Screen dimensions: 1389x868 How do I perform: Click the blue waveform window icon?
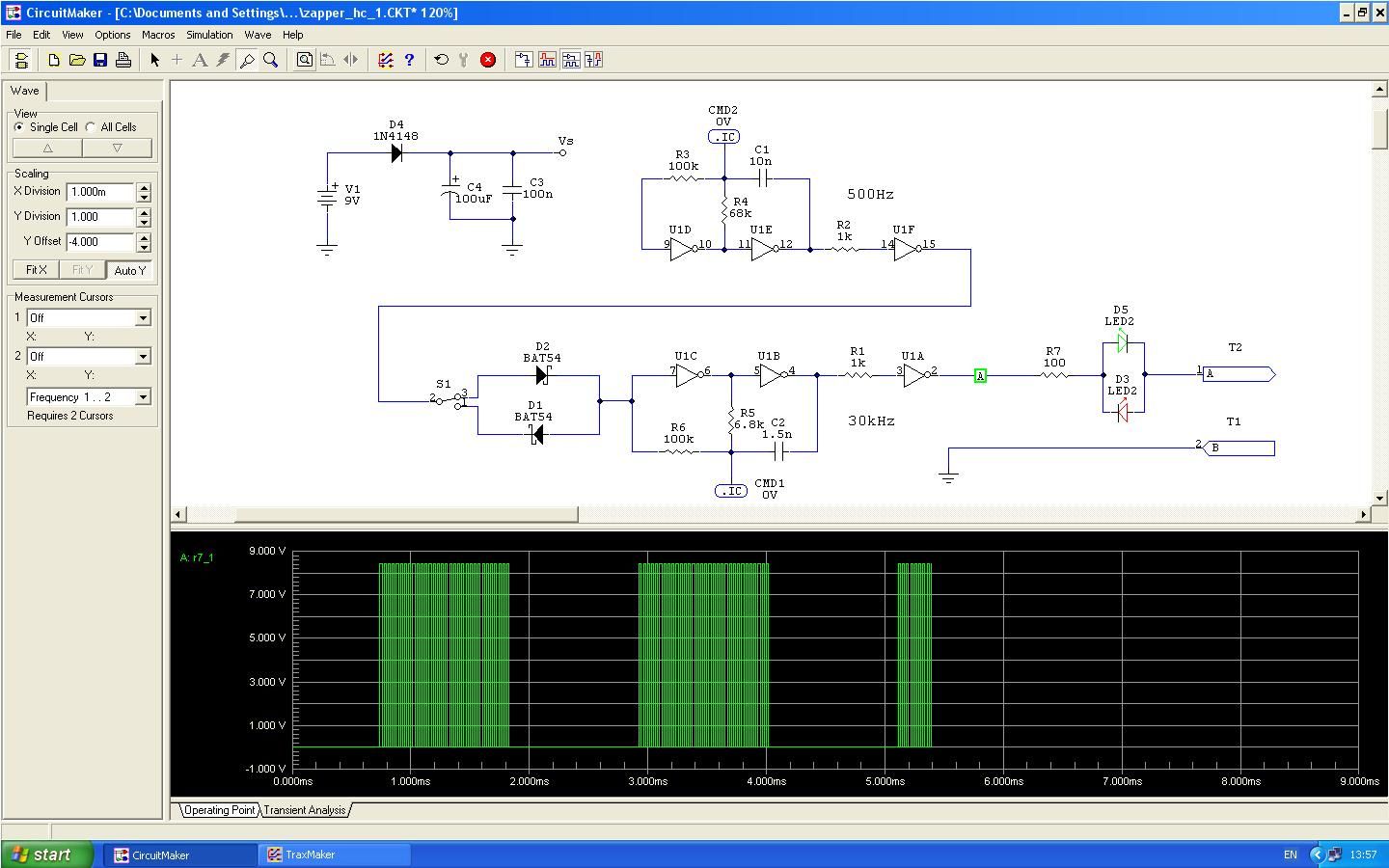click(x=570, y=60)
